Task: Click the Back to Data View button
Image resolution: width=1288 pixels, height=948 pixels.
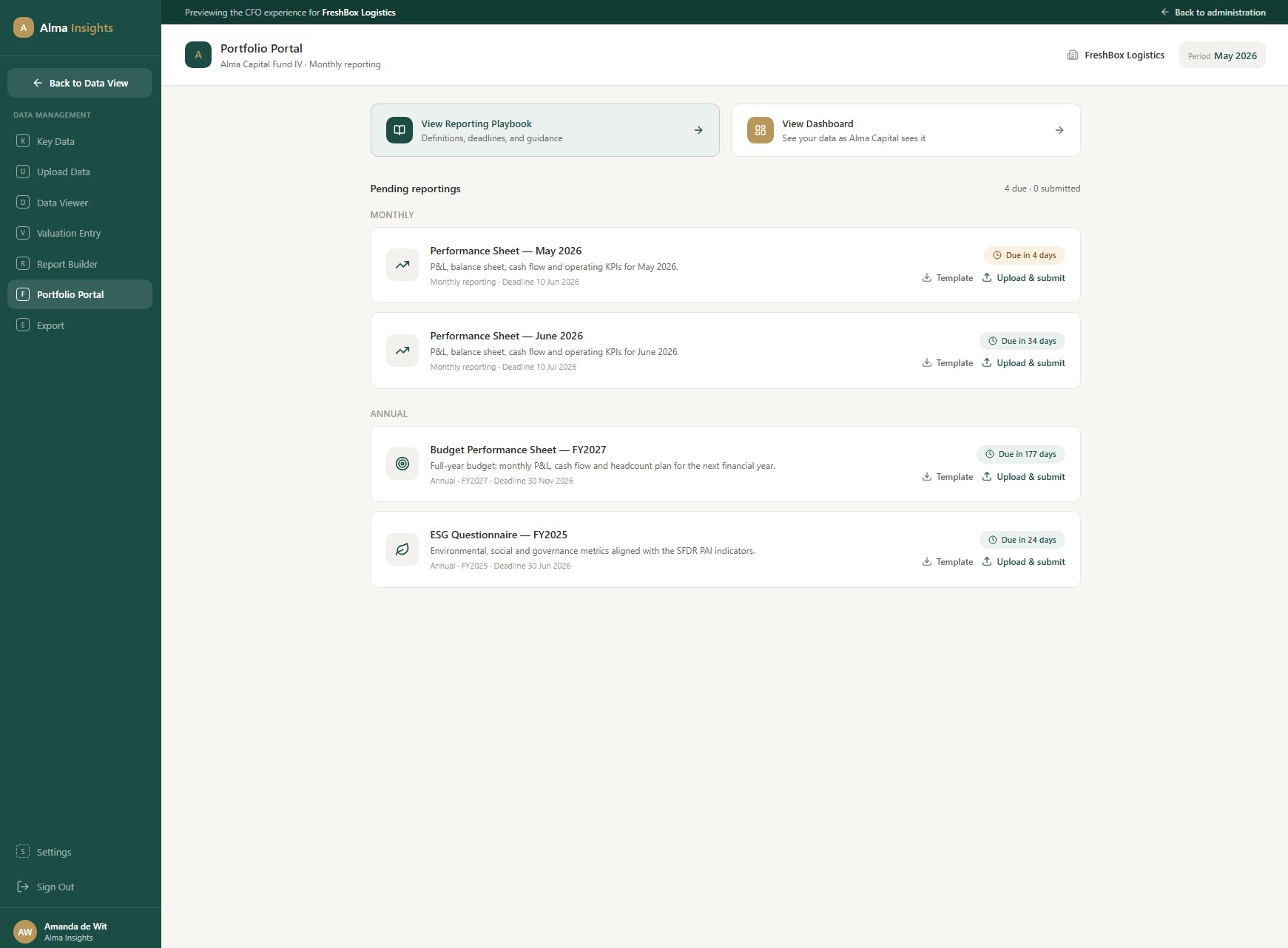Action: point(80,83)
